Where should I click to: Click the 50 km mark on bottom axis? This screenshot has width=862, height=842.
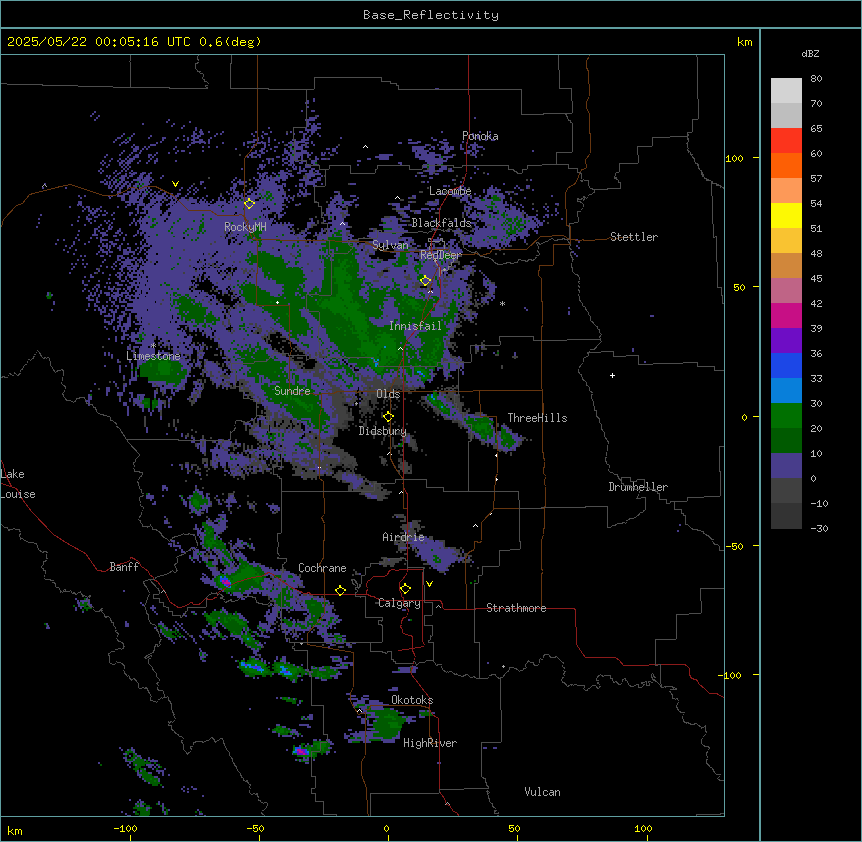(514, 828)
